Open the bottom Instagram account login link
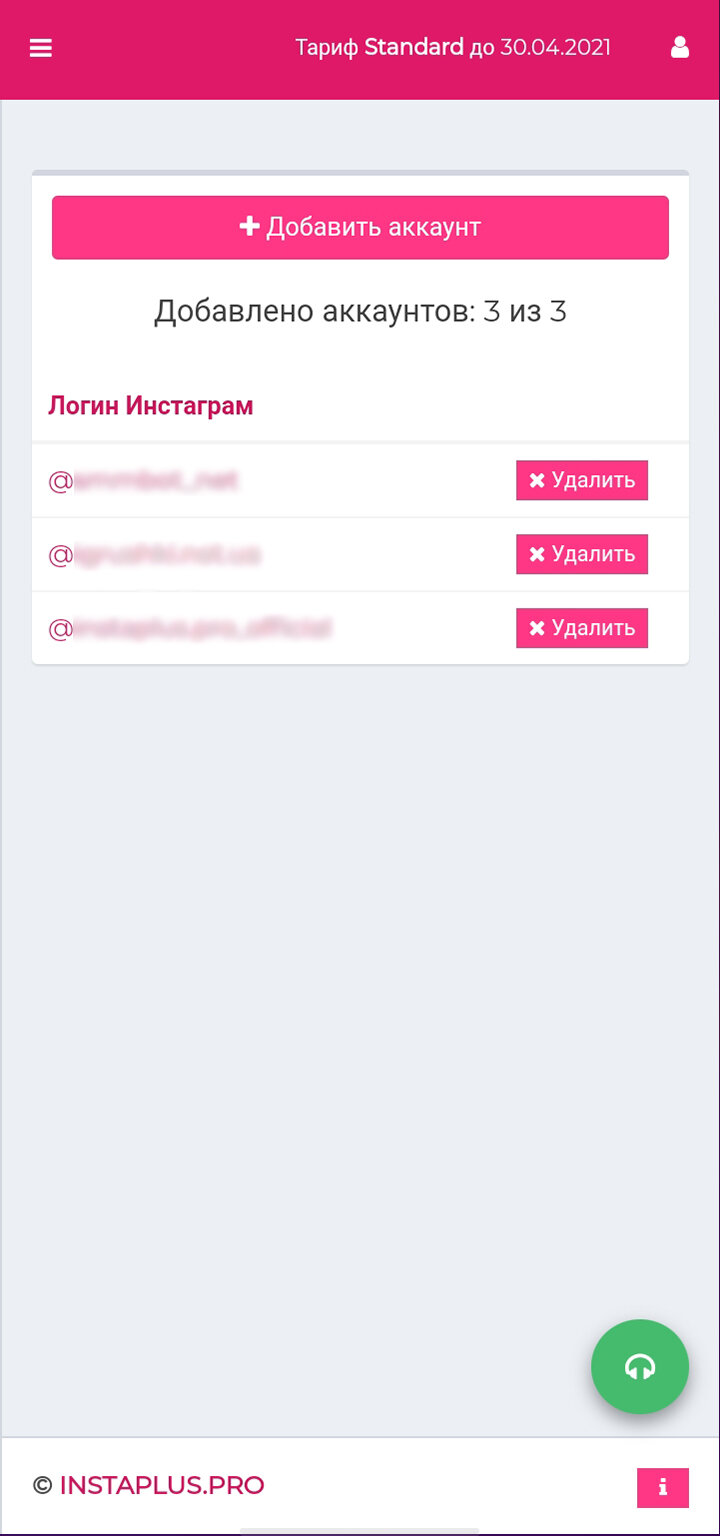The image size is (720, 1536). [x=190, y=629]
